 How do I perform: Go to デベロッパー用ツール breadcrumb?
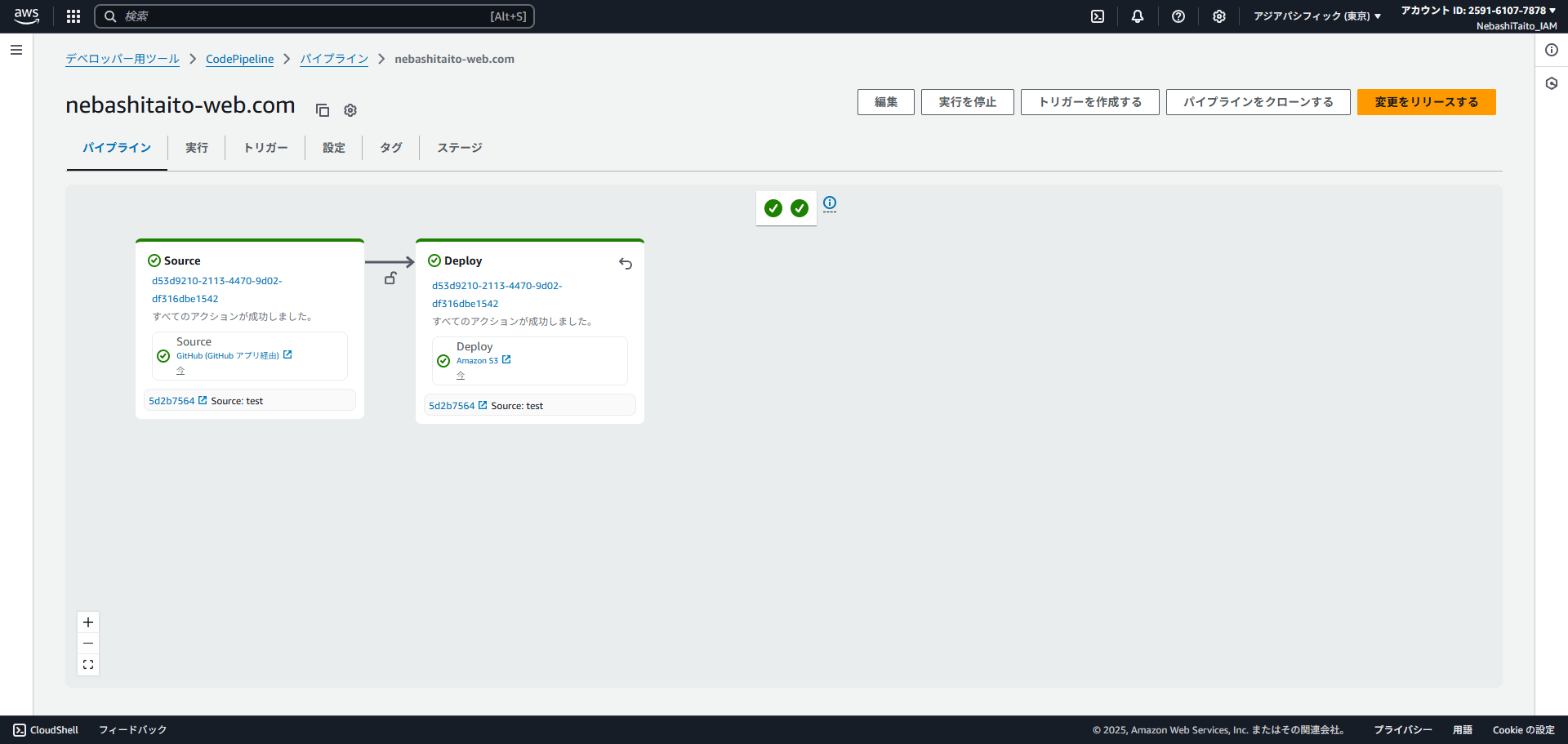[x=122, y=59]
